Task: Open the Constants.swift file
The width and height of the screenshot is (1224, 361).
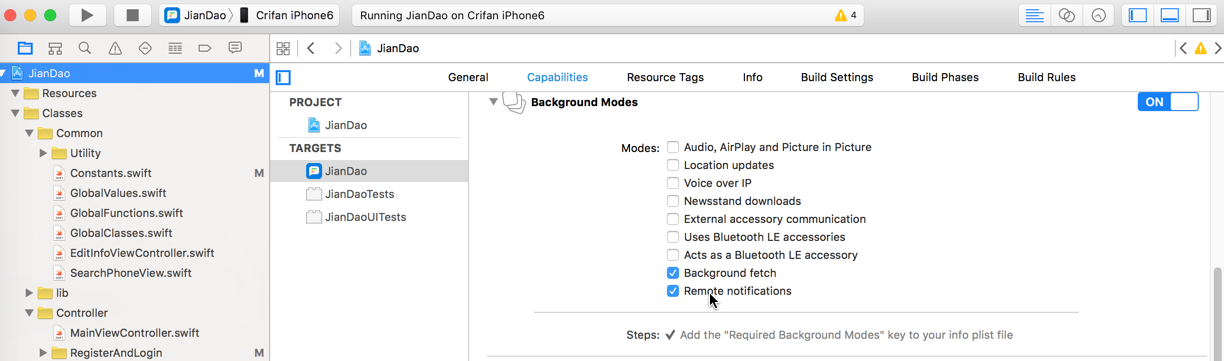Action: 111,173
